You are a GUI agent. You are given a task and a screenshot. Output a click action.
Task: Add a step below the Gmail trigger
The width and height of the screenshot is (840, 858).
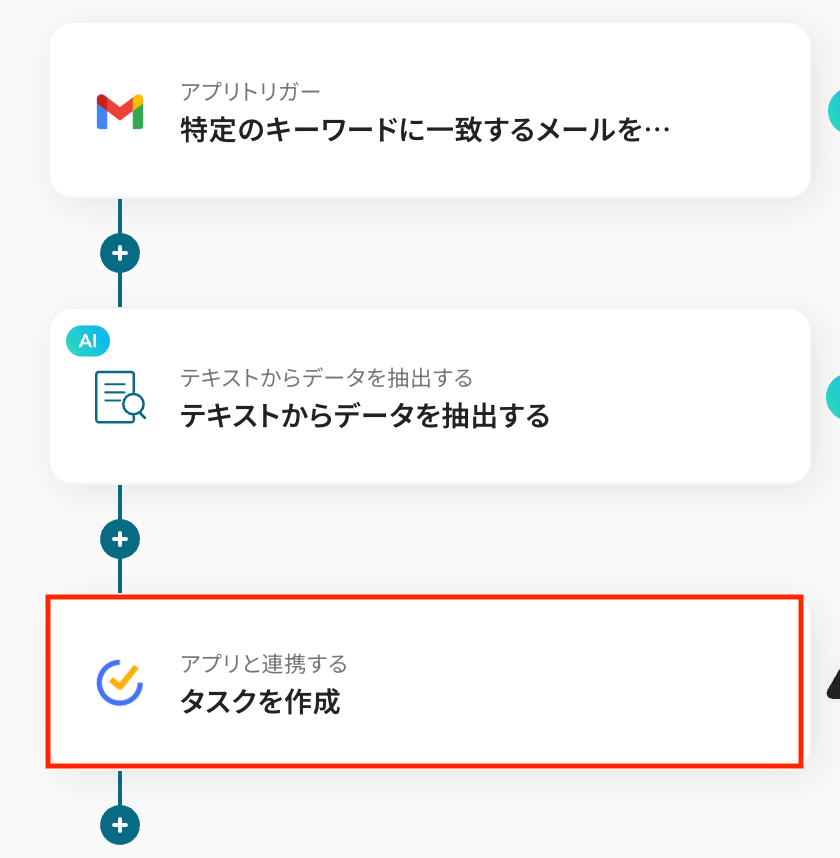click(120, 253)
